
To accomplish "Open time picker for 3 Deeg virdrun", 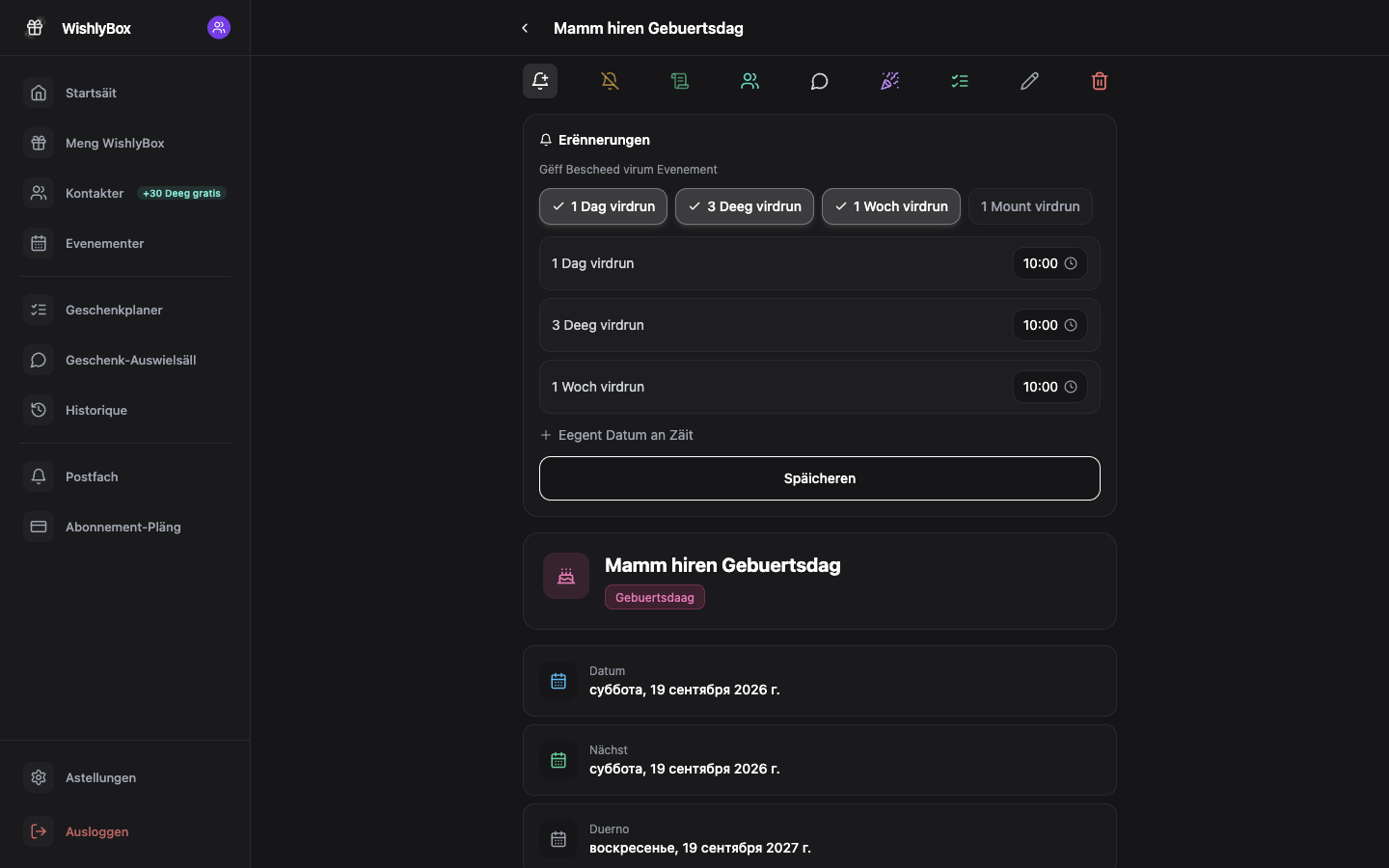I will click(x=1049, y=325).
